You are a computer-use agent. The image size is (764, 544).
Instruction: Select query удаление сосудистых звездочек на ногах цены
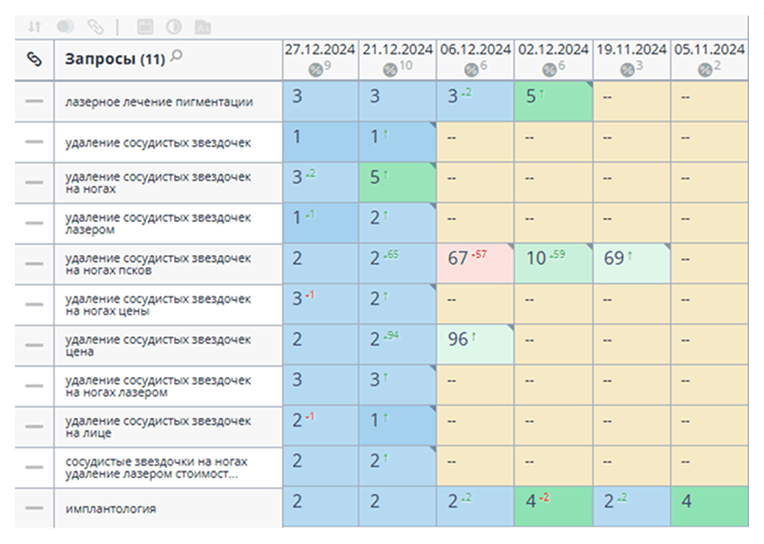click(158, 305)
